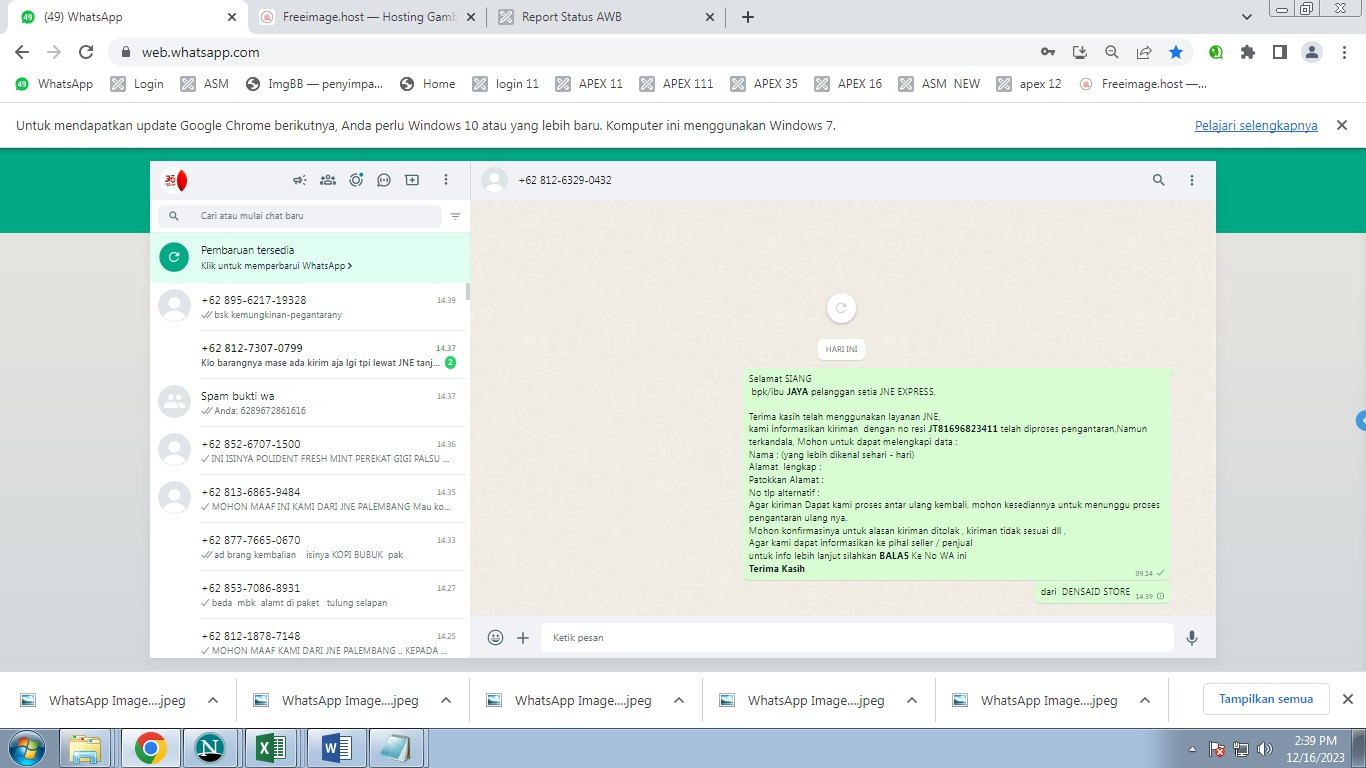1366x768 pixels.
Task: Open chat with +62 812-7307-0799
Action: pos(310,355)
